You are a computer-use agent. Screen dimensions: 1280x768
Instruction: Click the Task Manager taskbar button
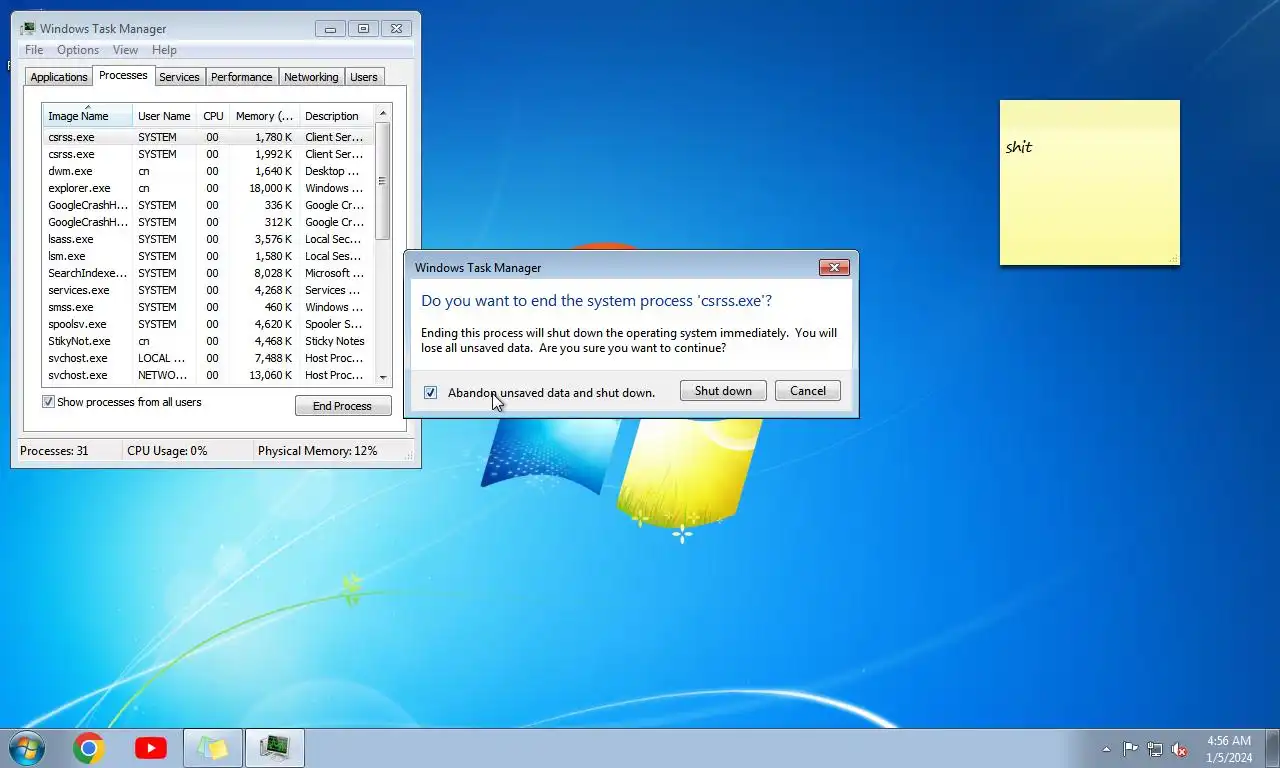pos(275,748)
